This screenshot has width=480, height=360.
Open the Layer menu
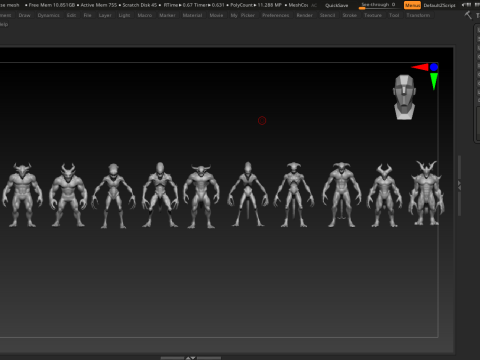tap(105, 15)
